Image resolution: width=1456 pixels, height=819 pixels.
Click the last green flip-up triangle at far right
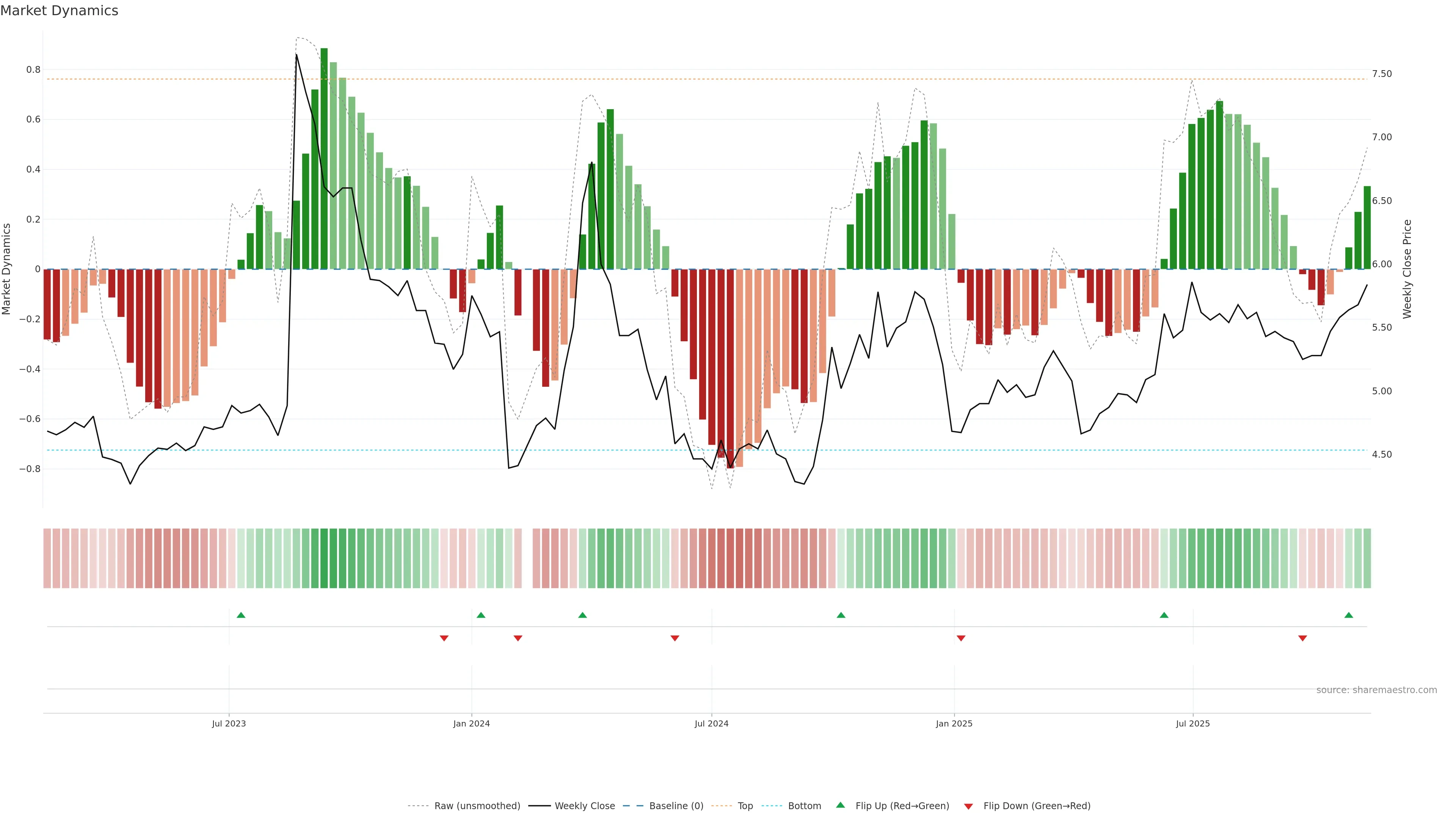[1349, 615]
